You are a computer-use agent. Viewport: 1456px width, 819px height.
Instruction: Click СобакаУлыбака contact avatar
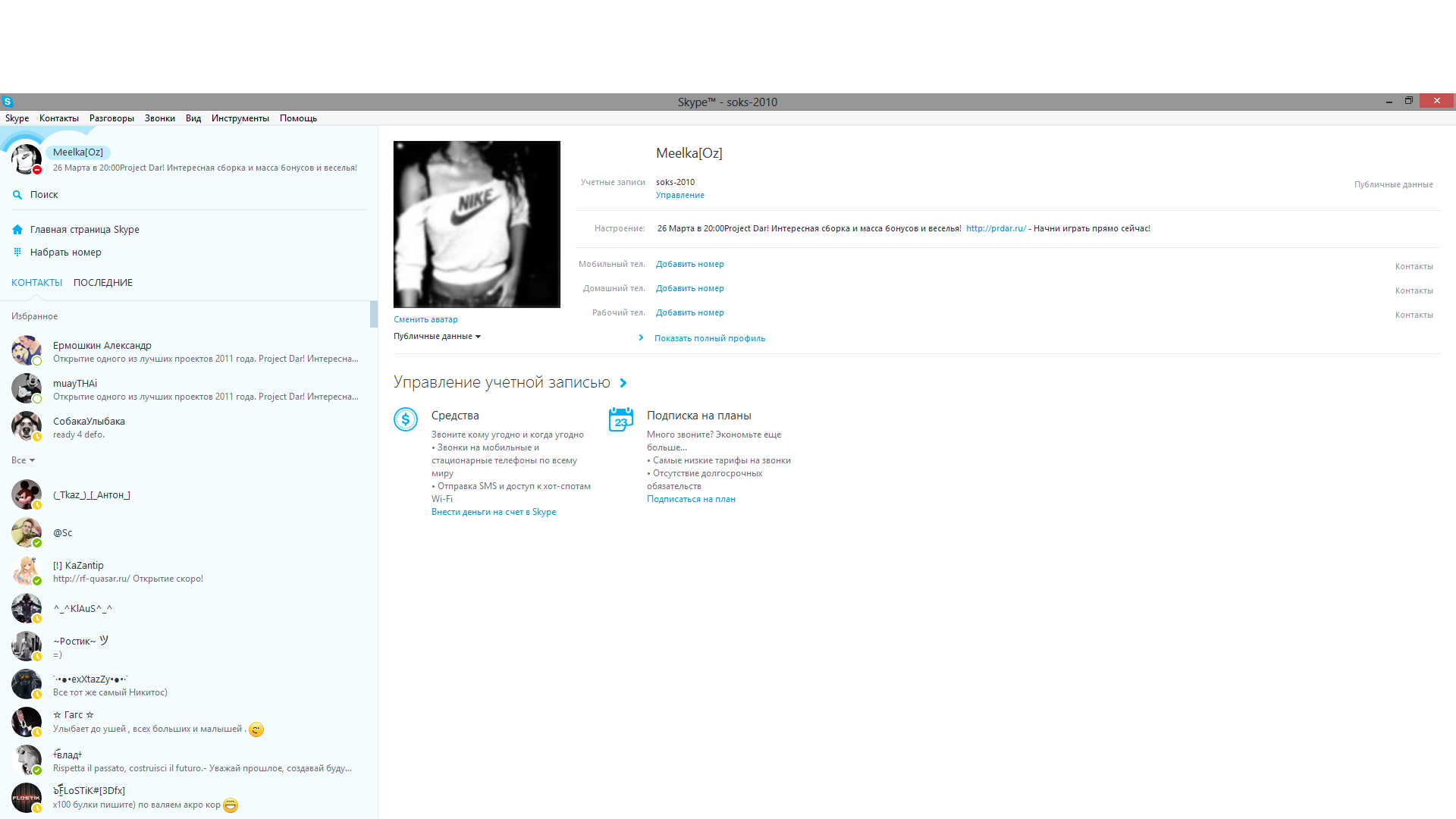[27, 426]
